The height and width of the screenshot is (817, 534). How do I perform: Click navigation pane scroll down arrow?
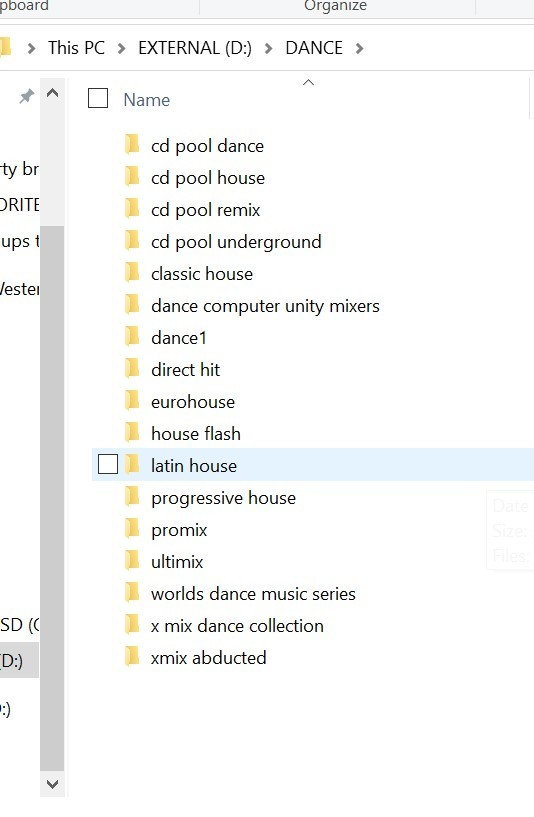coord(52,783)
